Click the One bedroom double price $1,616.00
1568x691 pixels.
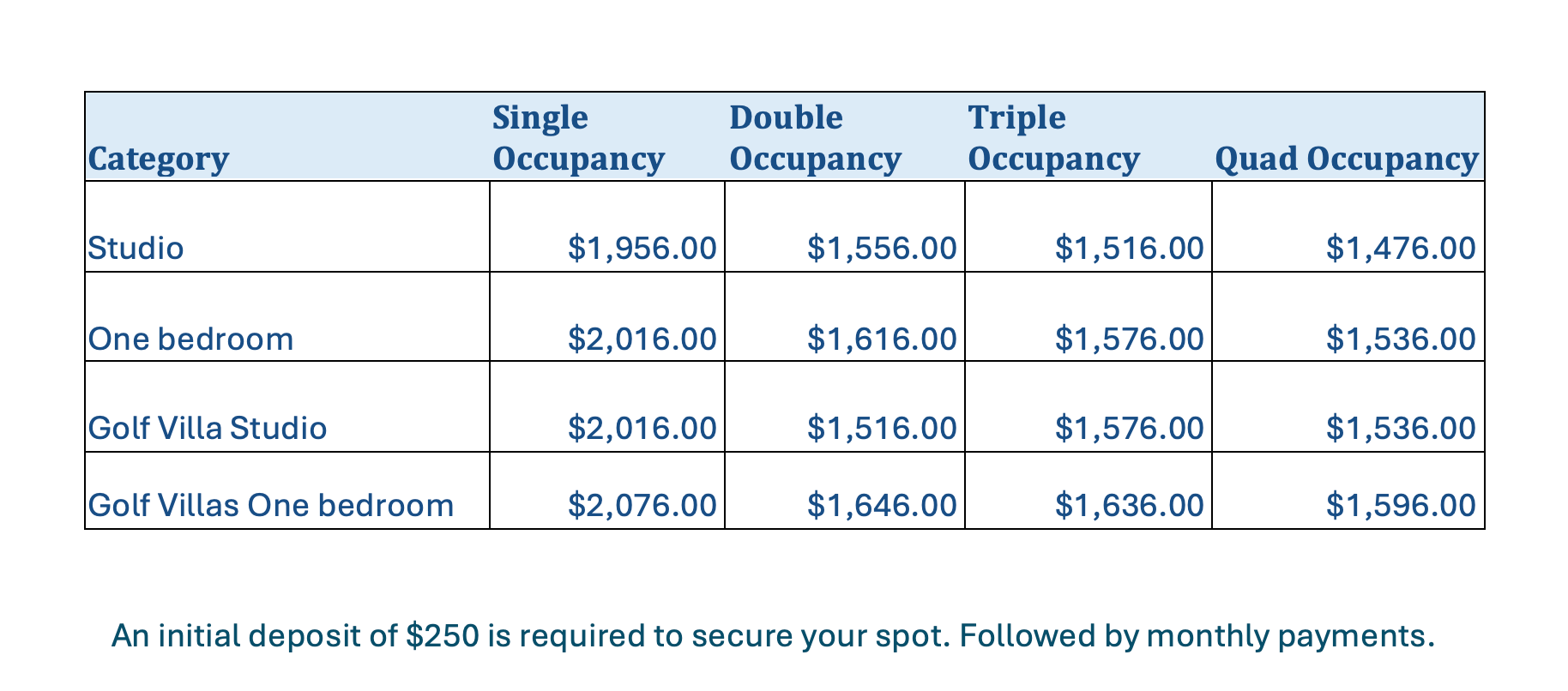coord(882,339)
